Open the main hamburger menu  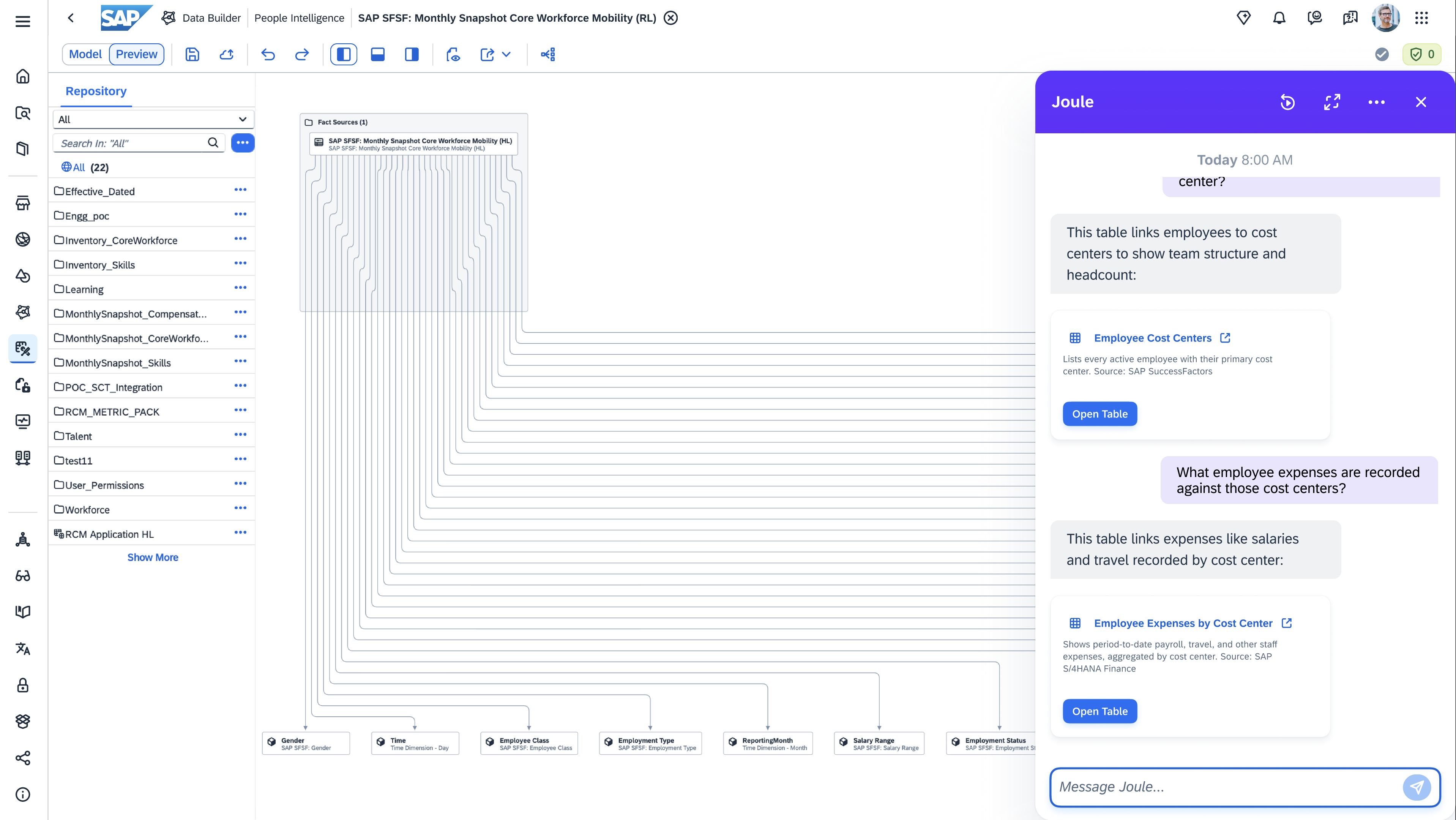tap(23, 22)
